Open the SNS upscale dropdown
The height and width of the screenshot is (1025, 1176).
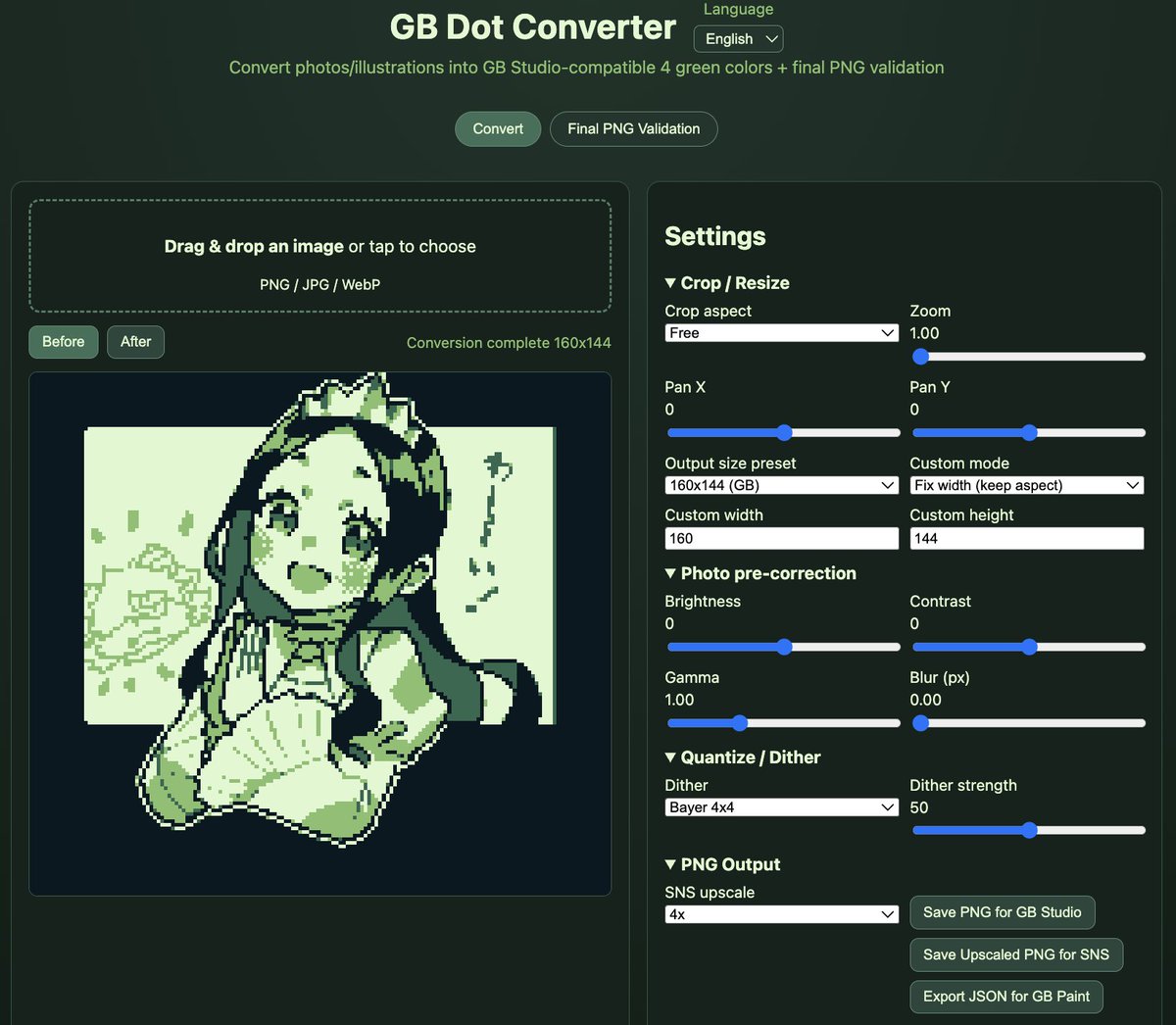(x=782, y=914)
